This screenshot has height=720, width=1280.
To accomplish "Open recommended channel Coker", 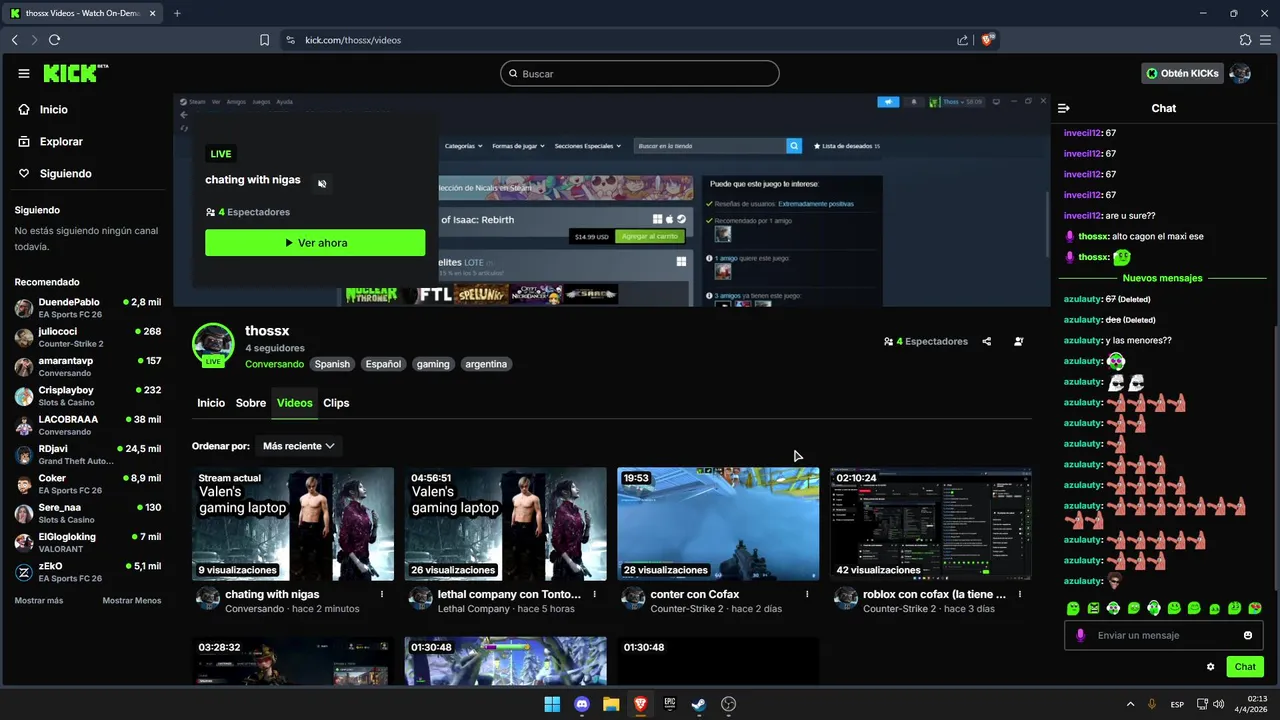I will pyautogui.click(x=88, y=484).
